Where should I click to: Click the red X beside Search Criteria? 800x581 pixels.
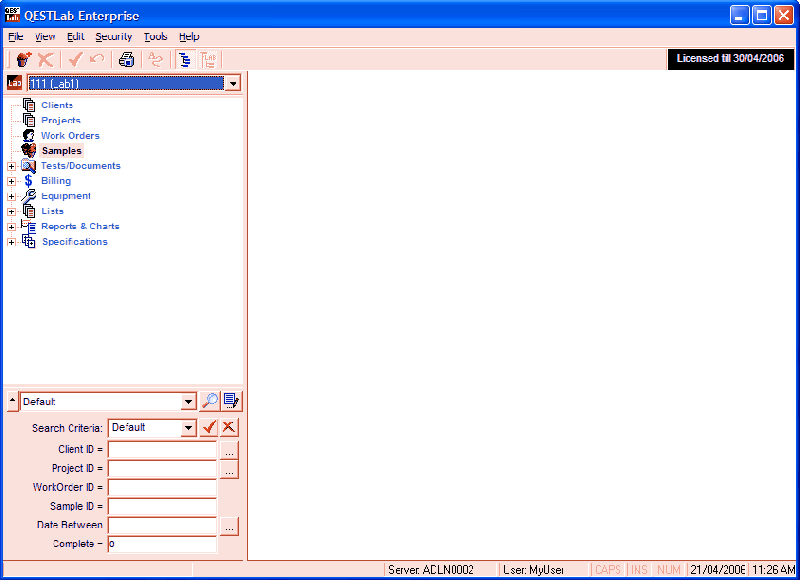(228, 427)
